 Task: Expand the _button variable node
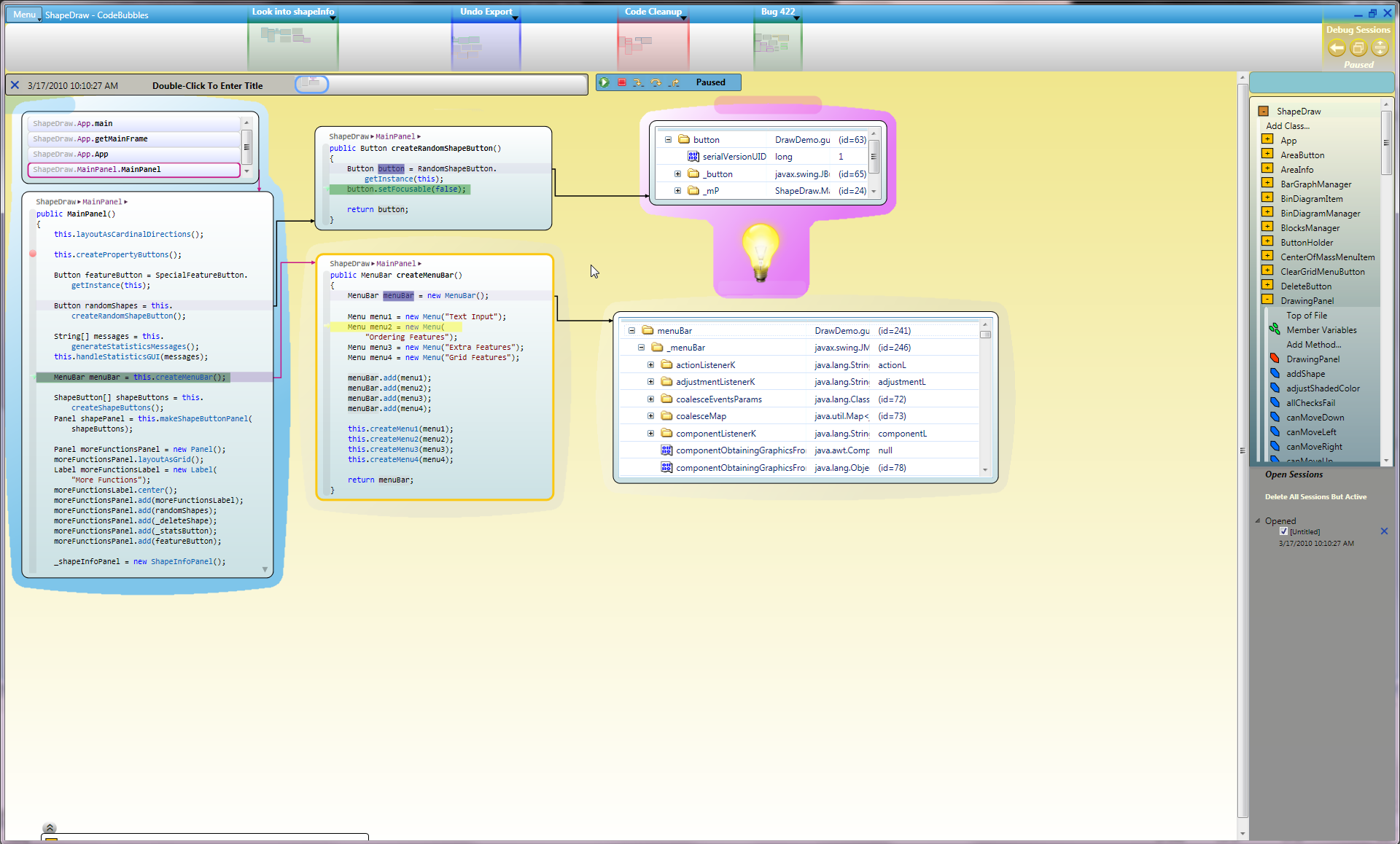(677, 173)
